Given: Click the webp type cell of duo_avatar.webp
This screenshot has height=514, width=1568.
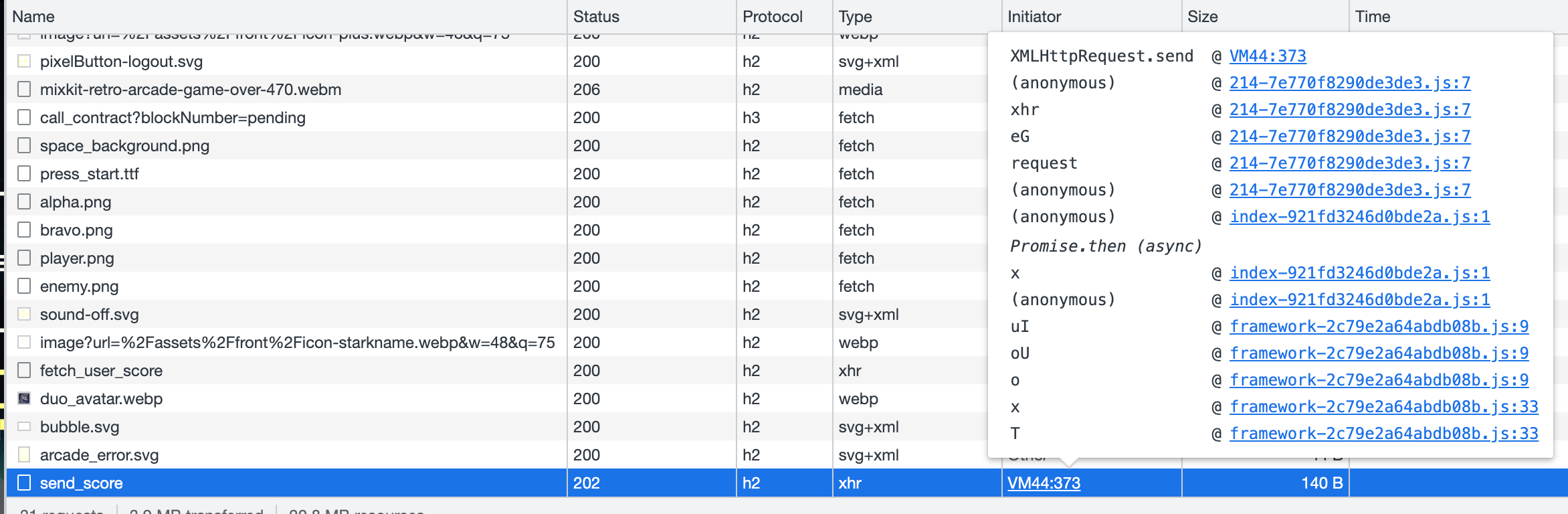Looking at the screenshot, I should coord(858,399).
